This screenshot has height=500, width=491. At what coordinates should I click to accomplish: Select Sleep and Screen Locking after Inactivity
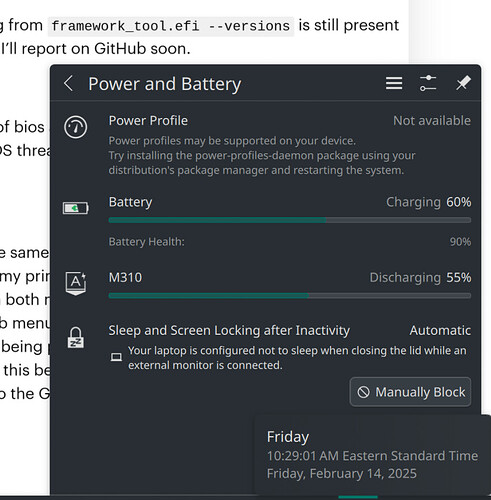pos(229,331)
